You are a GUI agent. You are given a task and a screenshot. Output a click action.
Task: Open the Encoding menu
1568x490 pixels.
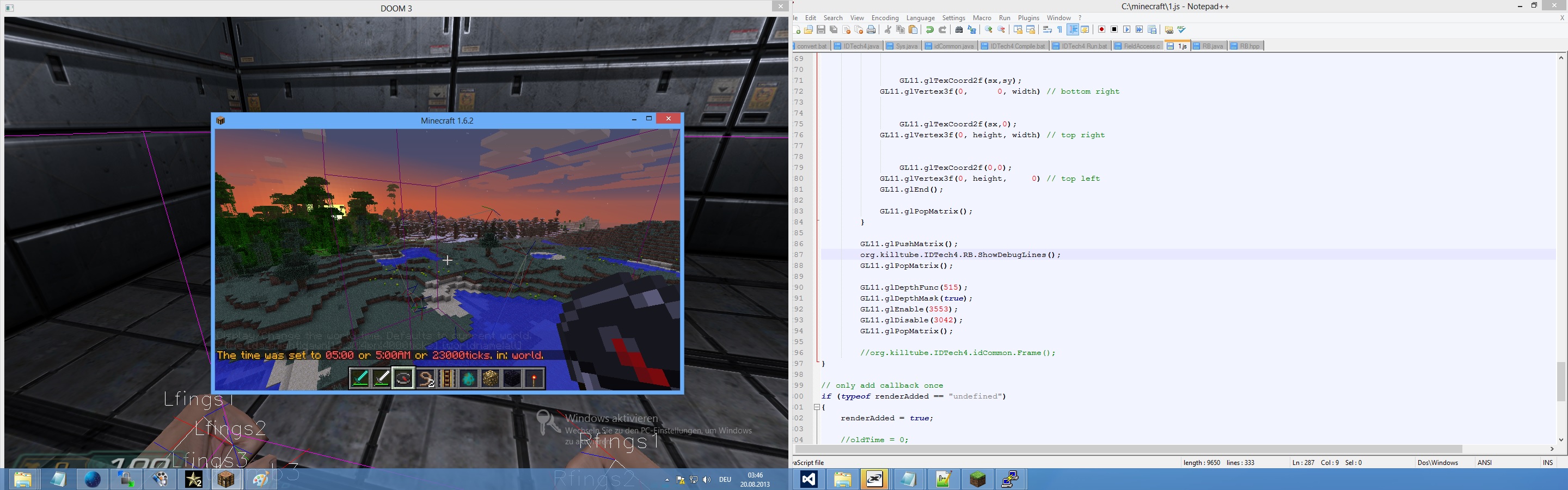(x=885, y=17)
